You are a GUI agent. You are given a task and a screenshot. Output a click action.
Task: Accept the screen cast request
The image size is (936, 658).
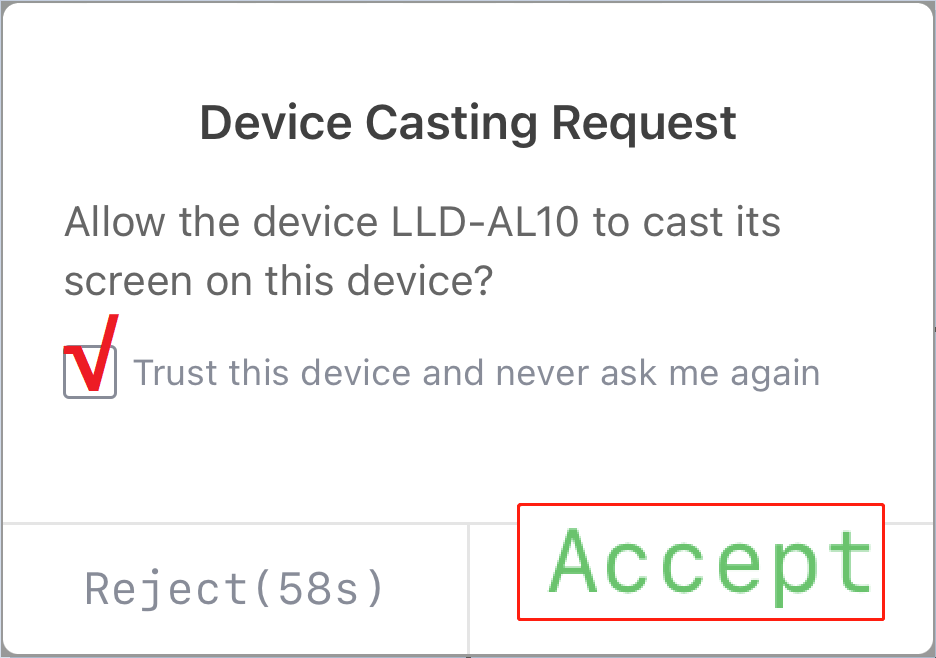[x=700, y=561]
